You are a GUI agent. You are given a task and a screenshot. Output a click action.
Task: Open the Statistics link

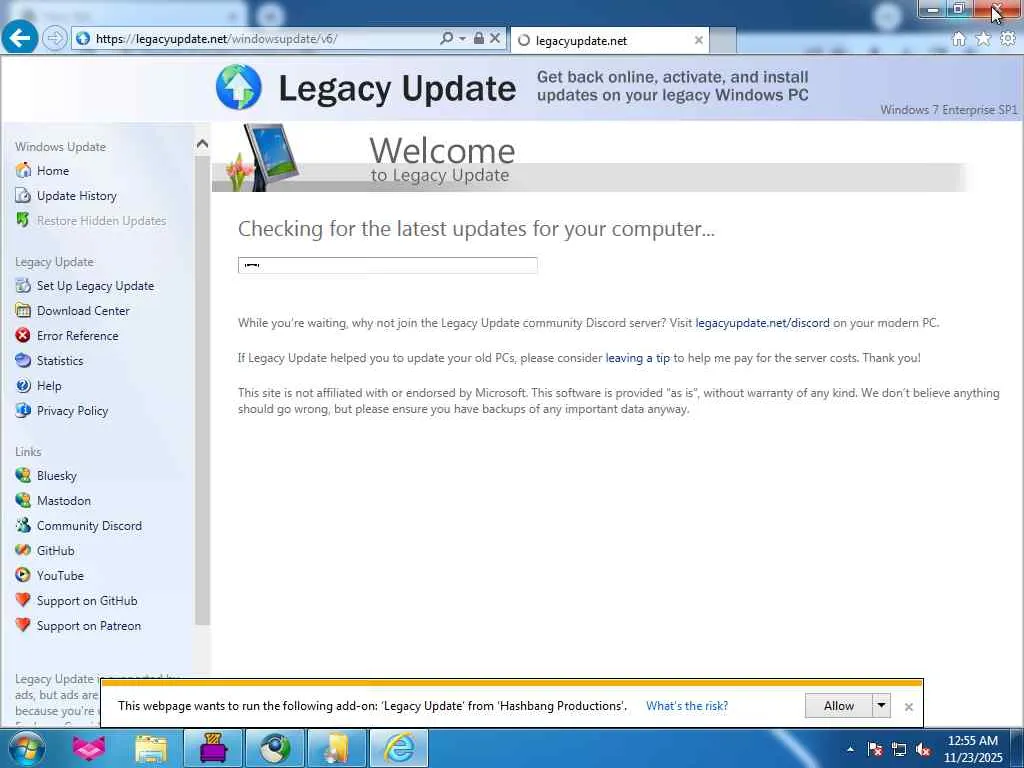60,360
